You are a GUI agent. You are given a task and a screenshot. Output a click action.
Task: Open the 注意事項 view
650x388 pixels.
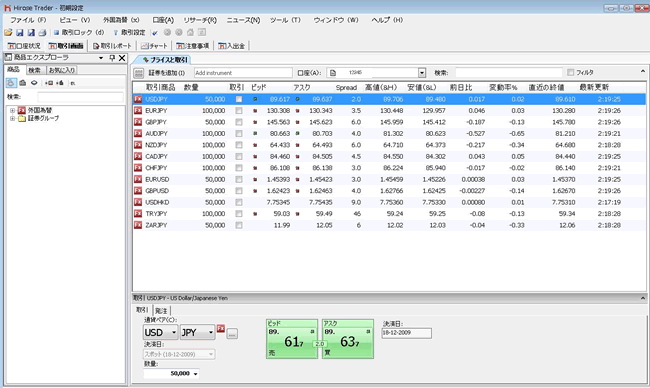coord(193,46)
